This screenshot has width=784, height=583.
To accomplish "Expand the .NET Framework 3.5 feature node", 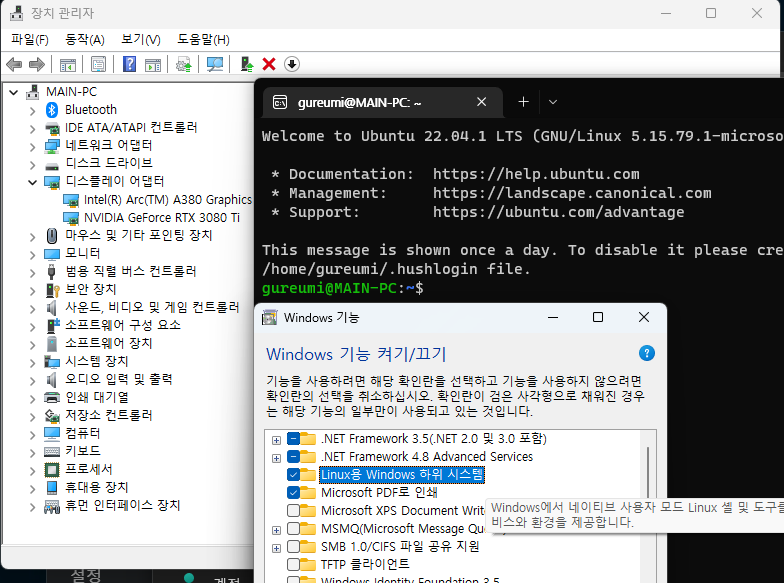I will pos(276,439).
